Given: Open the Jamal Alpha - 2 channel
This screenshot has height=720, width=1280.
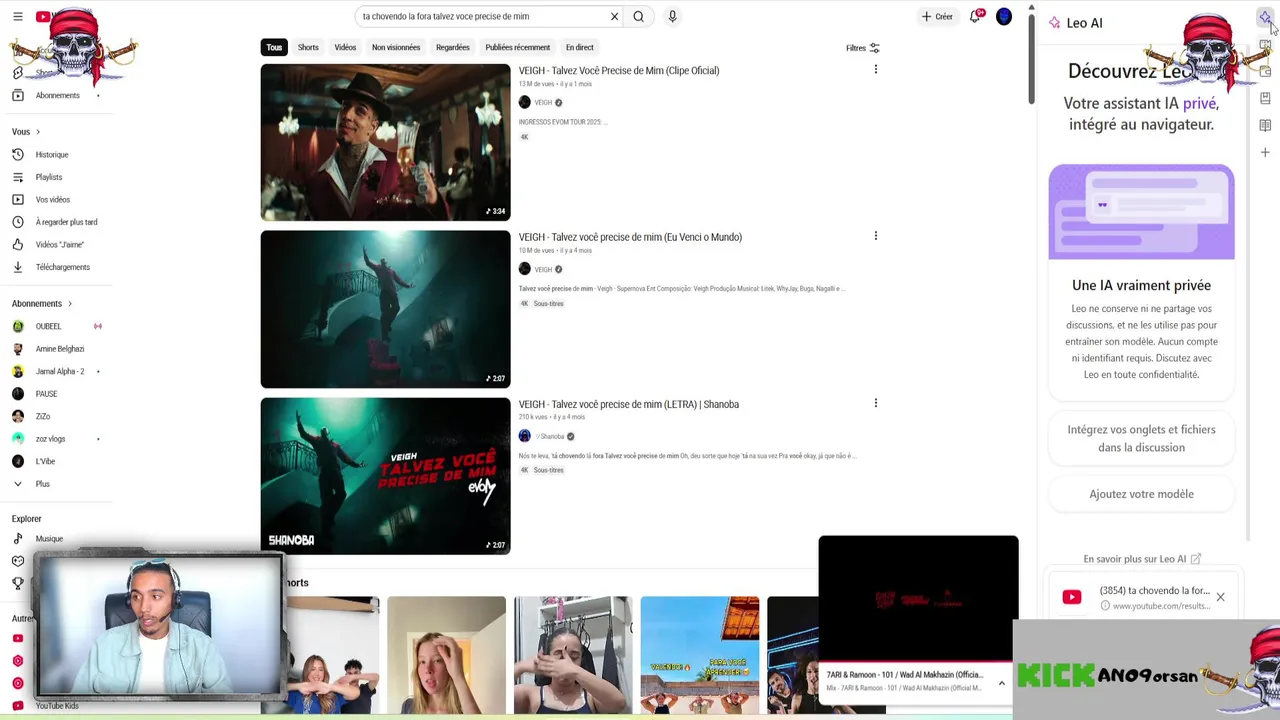Looking at the screenshot, I should [59, 371].
